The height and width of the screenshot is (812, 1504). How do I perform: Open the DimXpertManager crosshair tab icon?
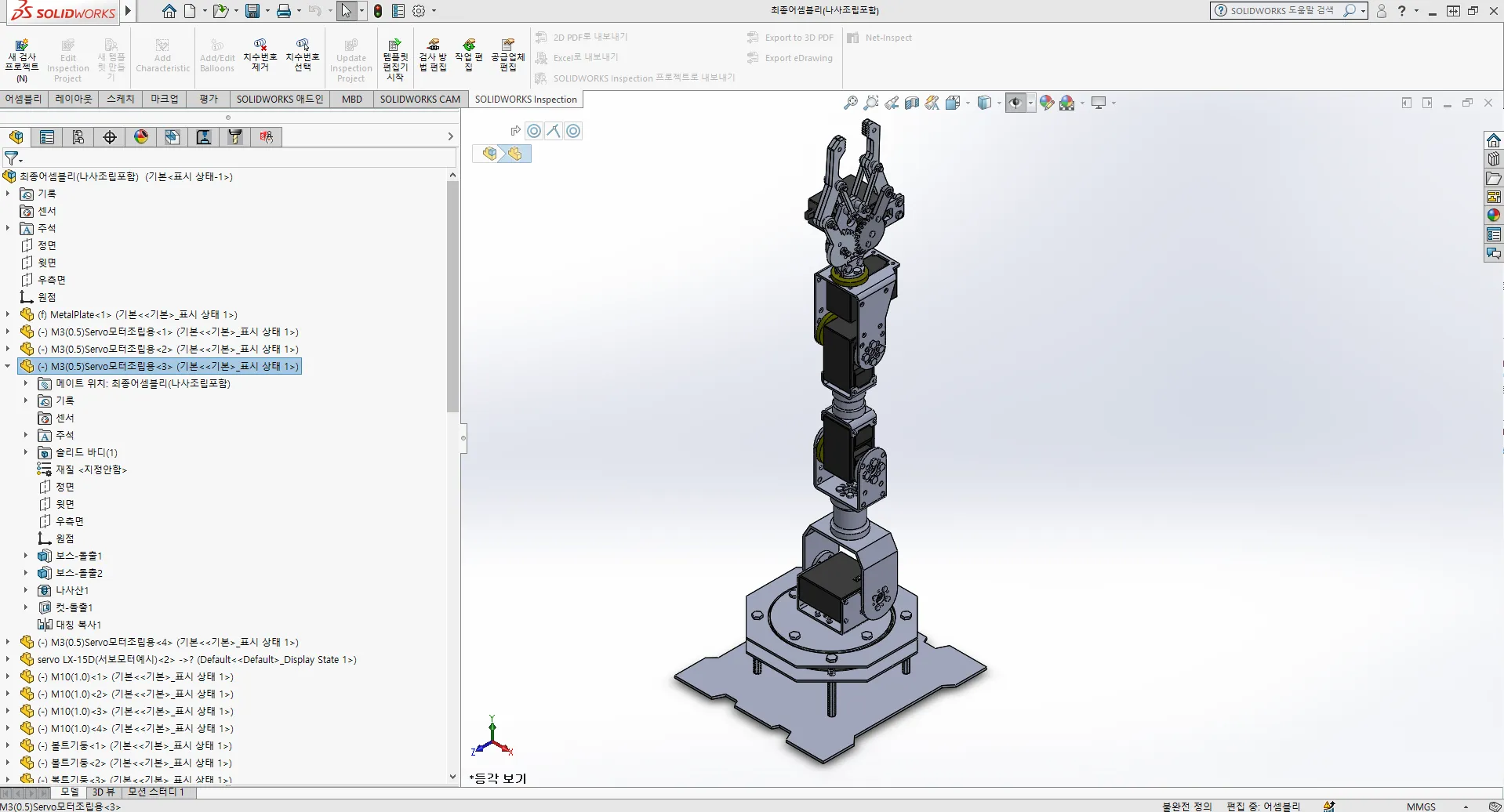tap(110, 137)
